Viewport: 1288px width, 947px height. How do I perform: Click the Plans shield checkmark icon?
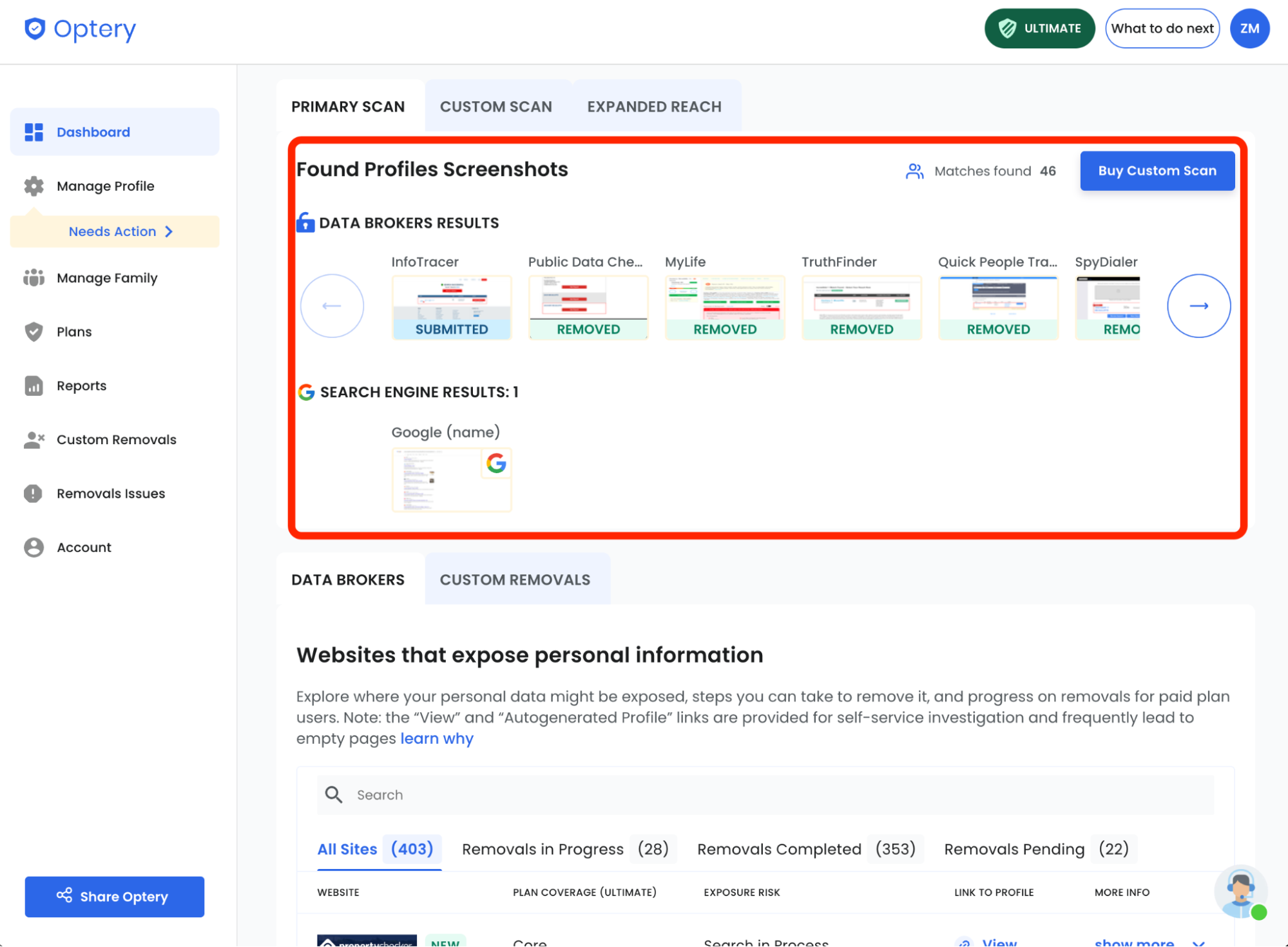click(x=34, y=332)
